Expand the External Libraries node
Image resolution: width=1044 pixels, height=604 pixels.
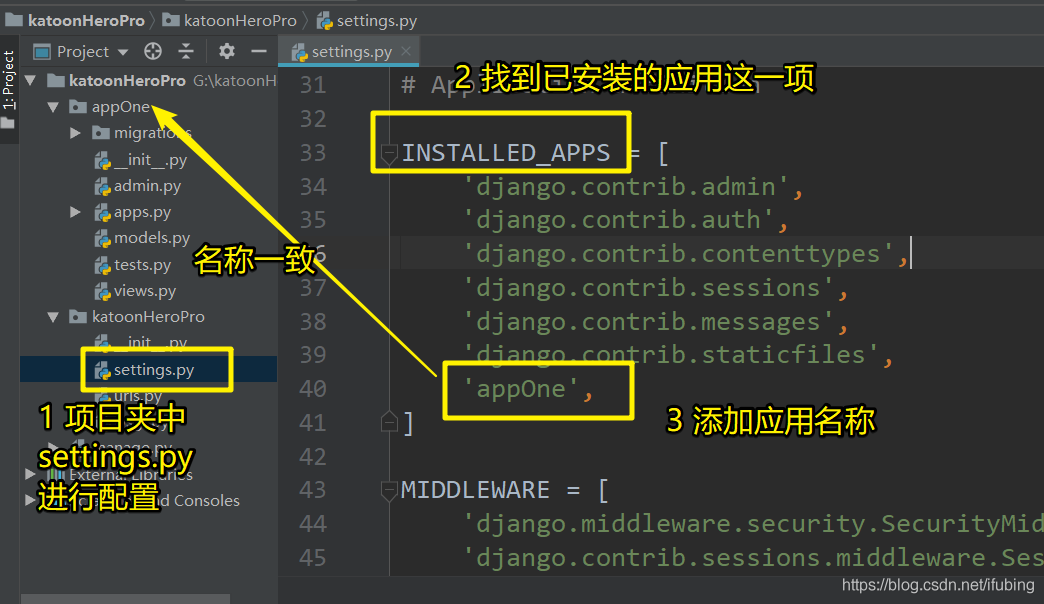pyautogui.click(x=30, y=474)
